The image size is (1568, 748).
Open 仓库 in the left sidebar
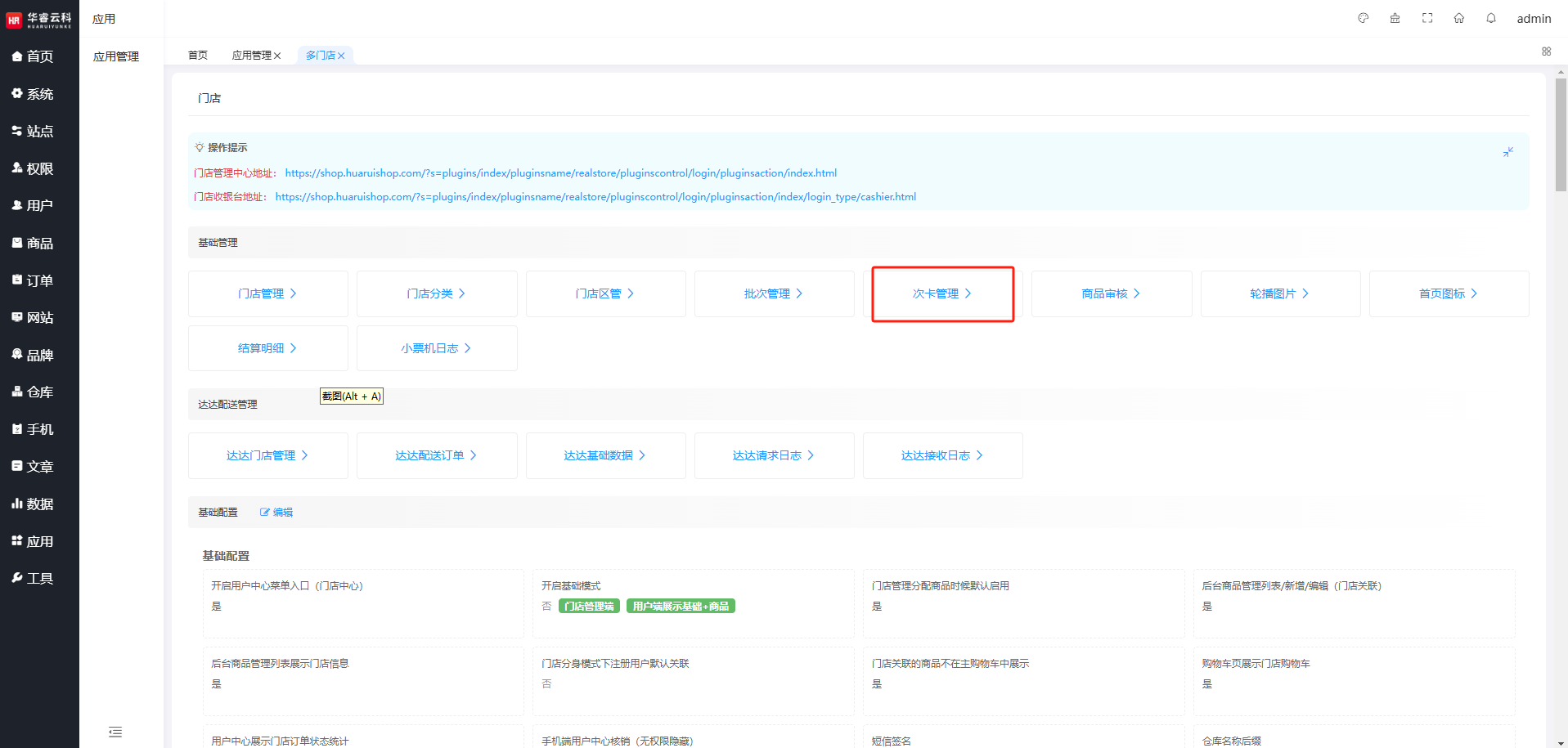39,392
